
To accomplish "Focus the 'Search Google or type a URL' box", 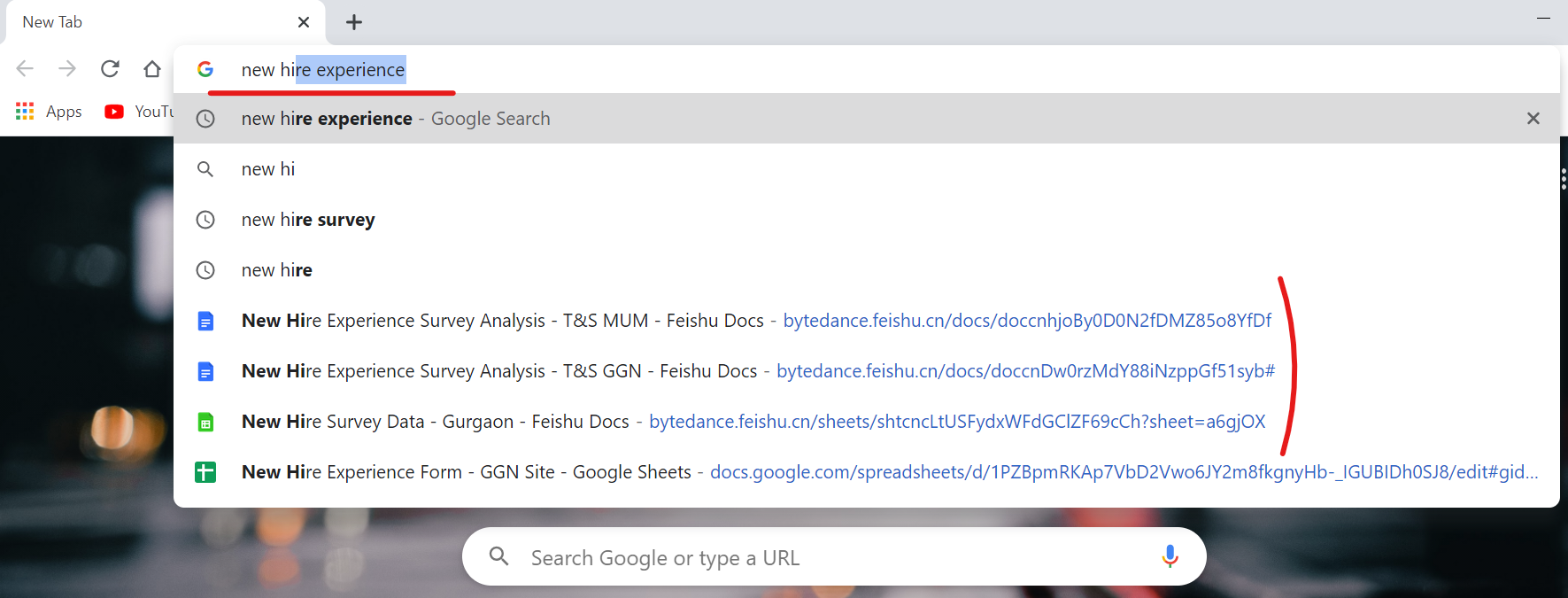I will (834, 557).
